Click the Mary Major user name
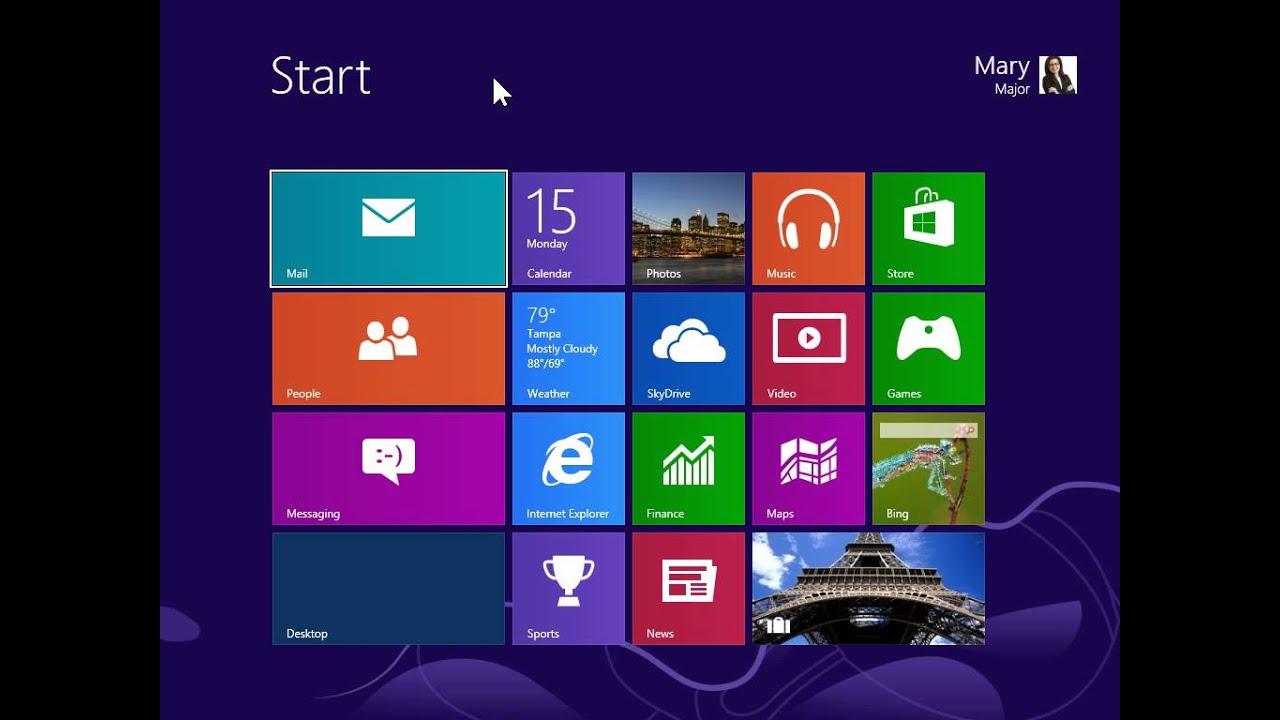1280x720 pixels. click(x=1002, y=75)
